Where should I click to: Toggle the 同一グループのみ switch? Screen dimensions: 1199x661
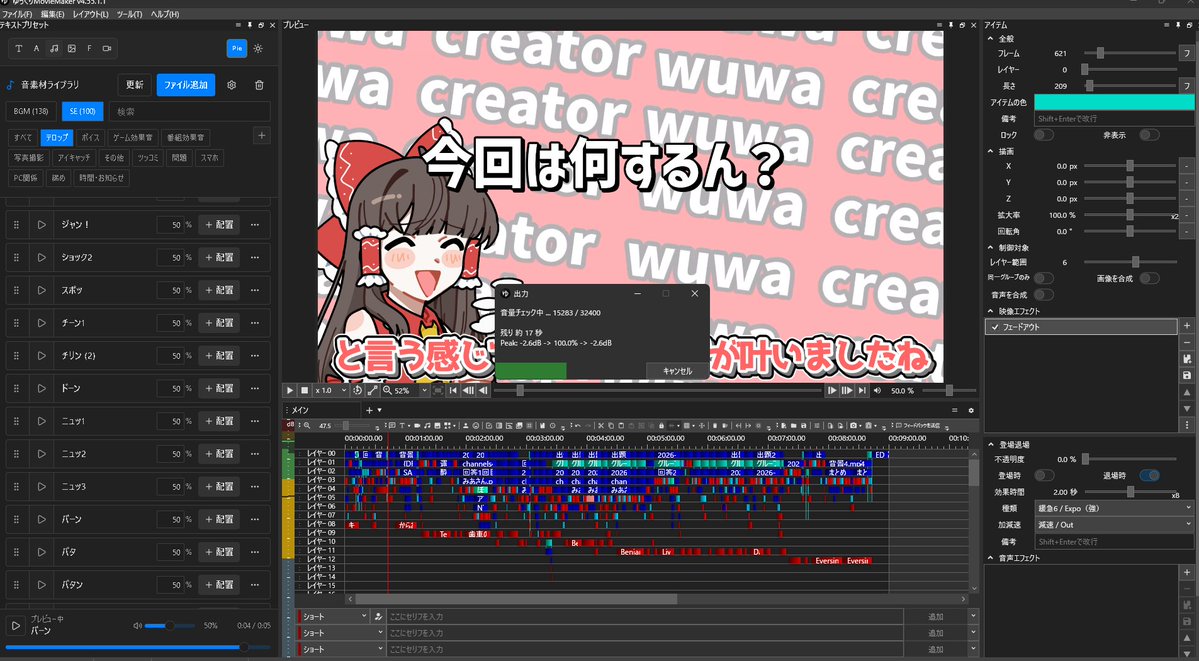pyautogui.click(x=1044, y=278)
